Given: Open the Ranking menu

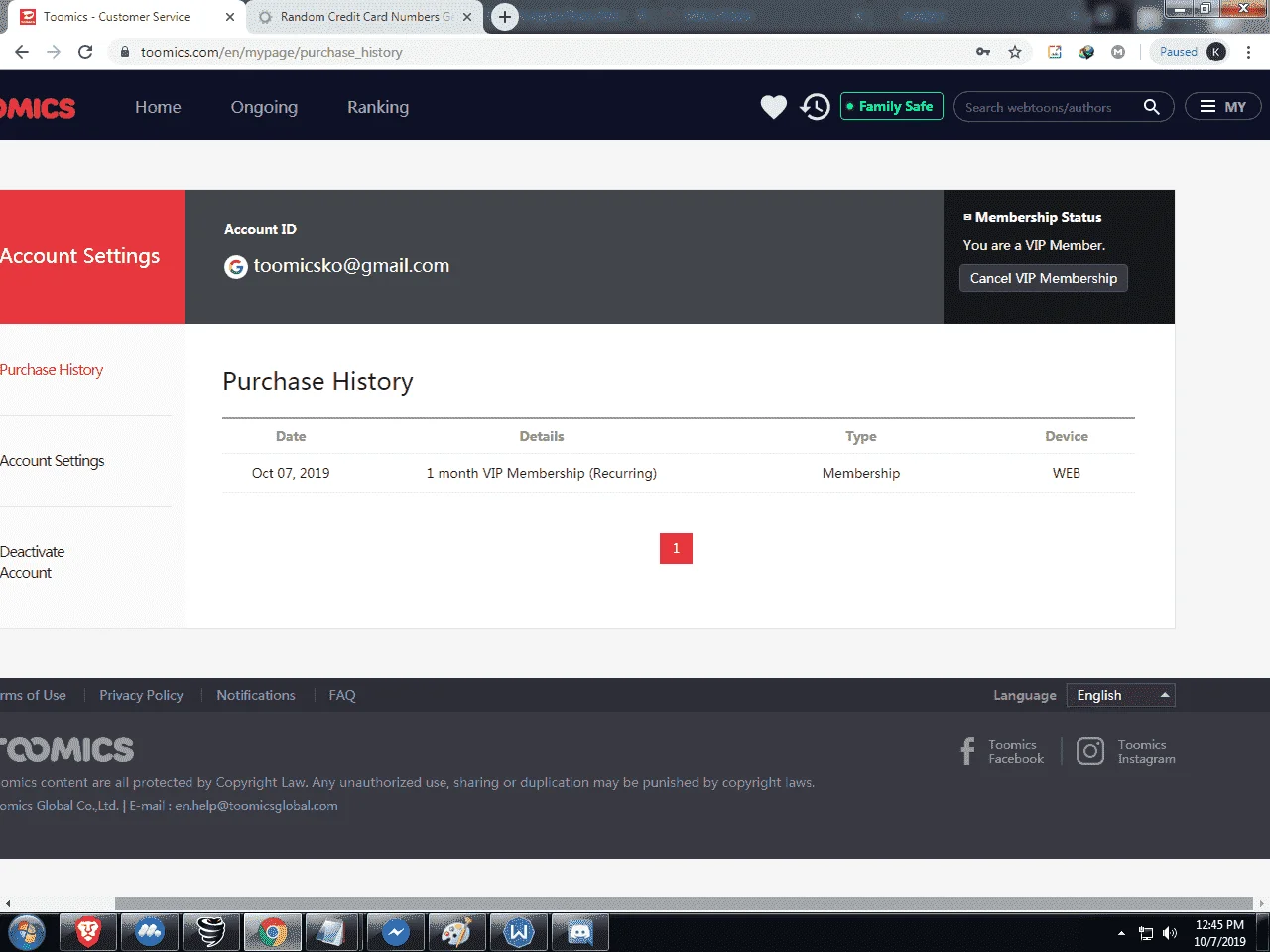Looking at the screenshot, I should tap(378, 107).
